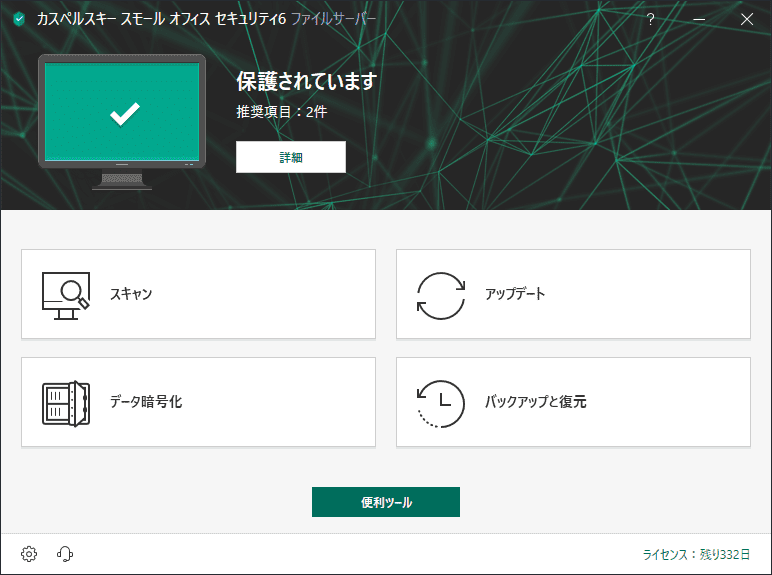Open settings with the gear icon
772x575 pixels.
tap(29, 554)
